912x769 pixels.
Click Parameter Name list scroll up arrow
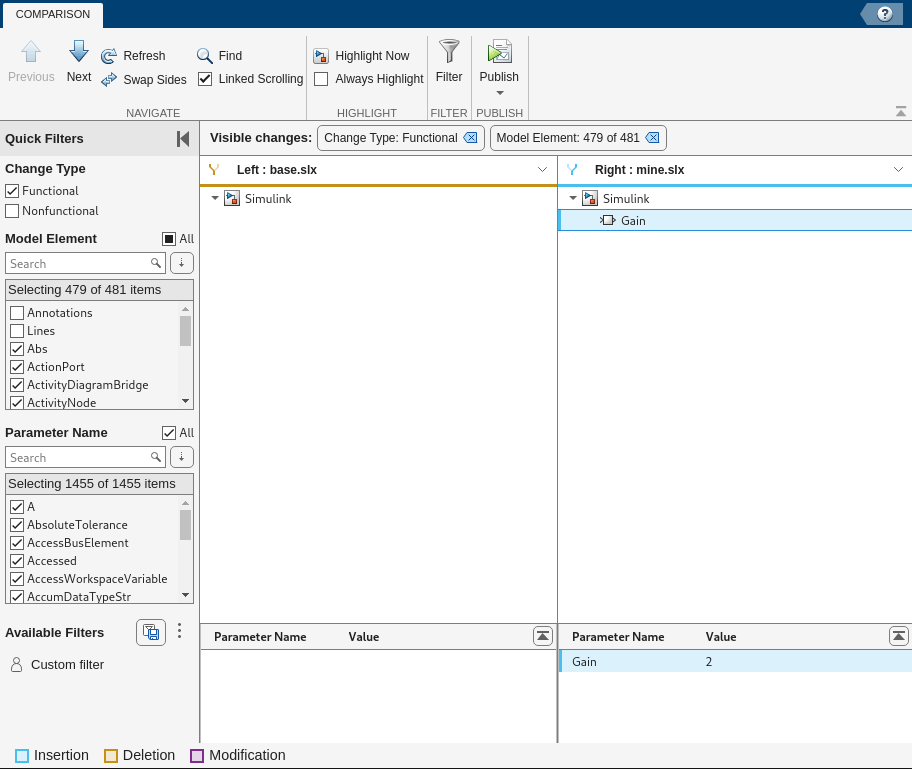pos(186,503)
